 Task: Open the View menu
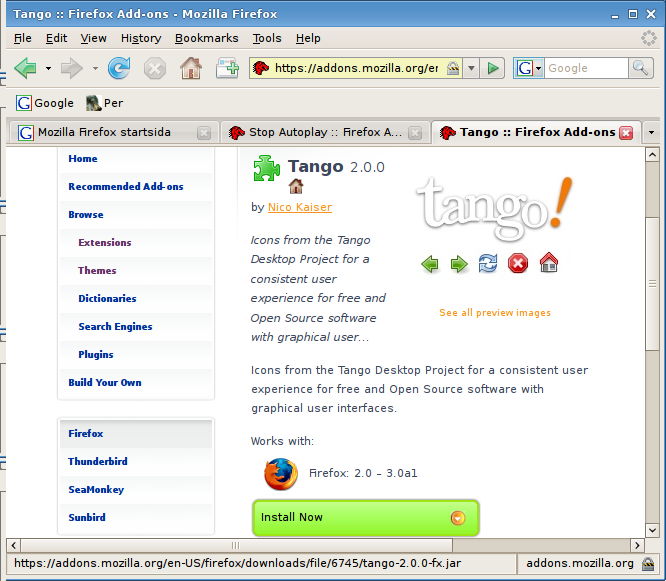93,38
